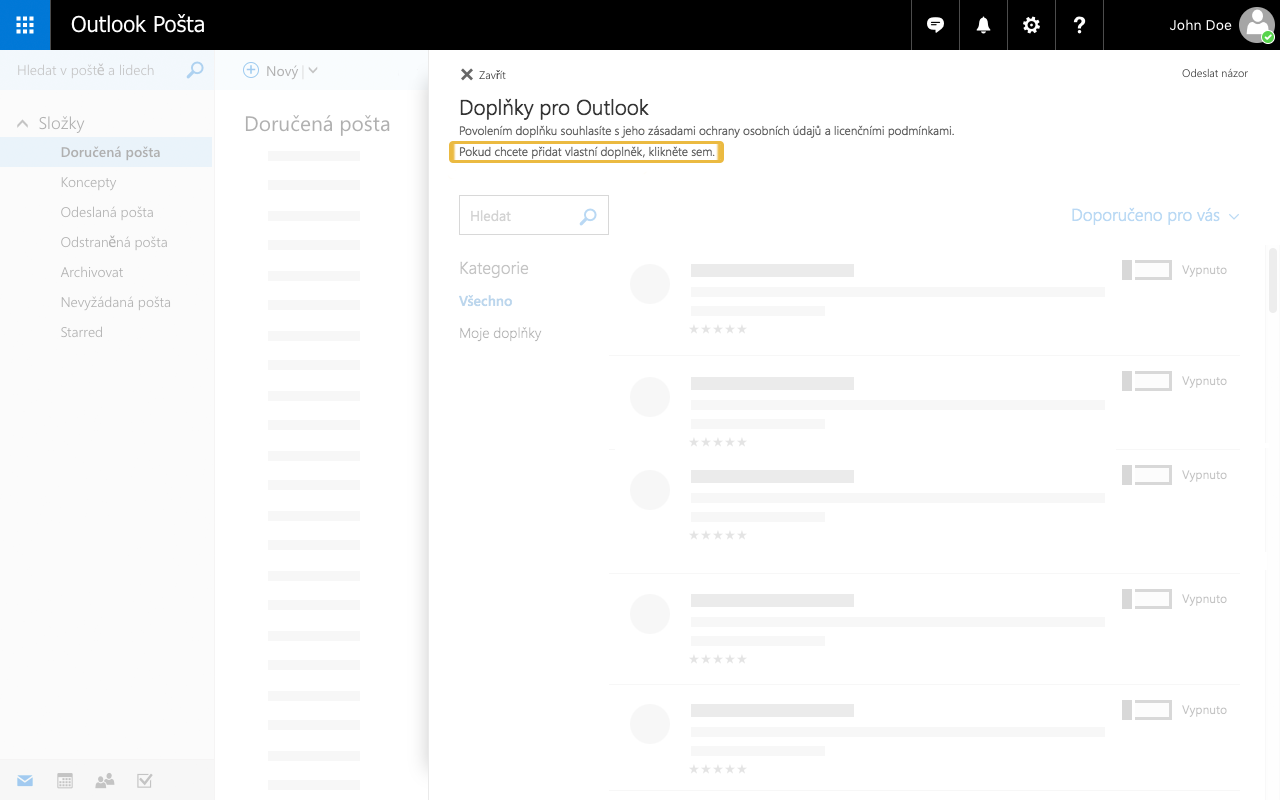Screen dimensions: 1280x800
Task: Click the Outlook Pošta title
Action: click(x=138, y=25)
